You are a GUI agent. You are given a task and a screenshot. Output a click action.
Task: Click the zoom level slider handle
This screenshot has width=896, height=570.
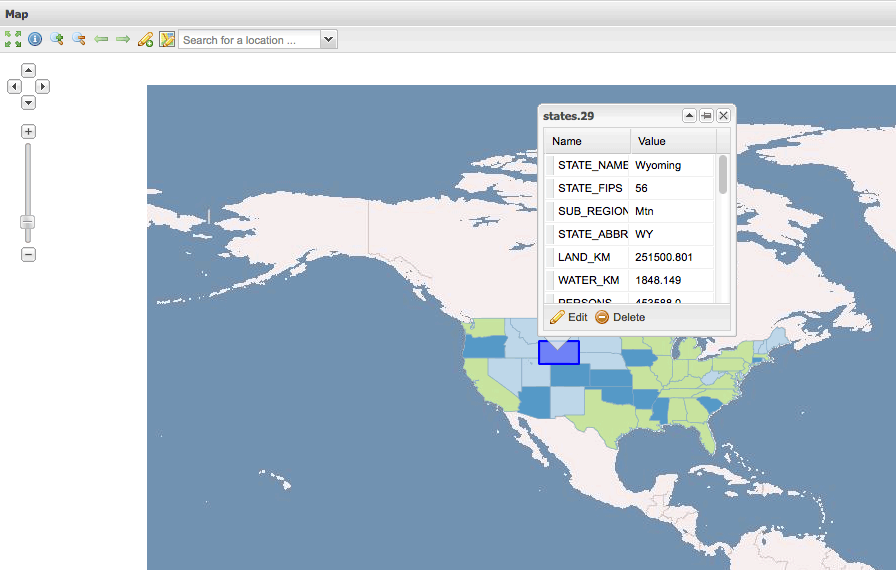28,222
